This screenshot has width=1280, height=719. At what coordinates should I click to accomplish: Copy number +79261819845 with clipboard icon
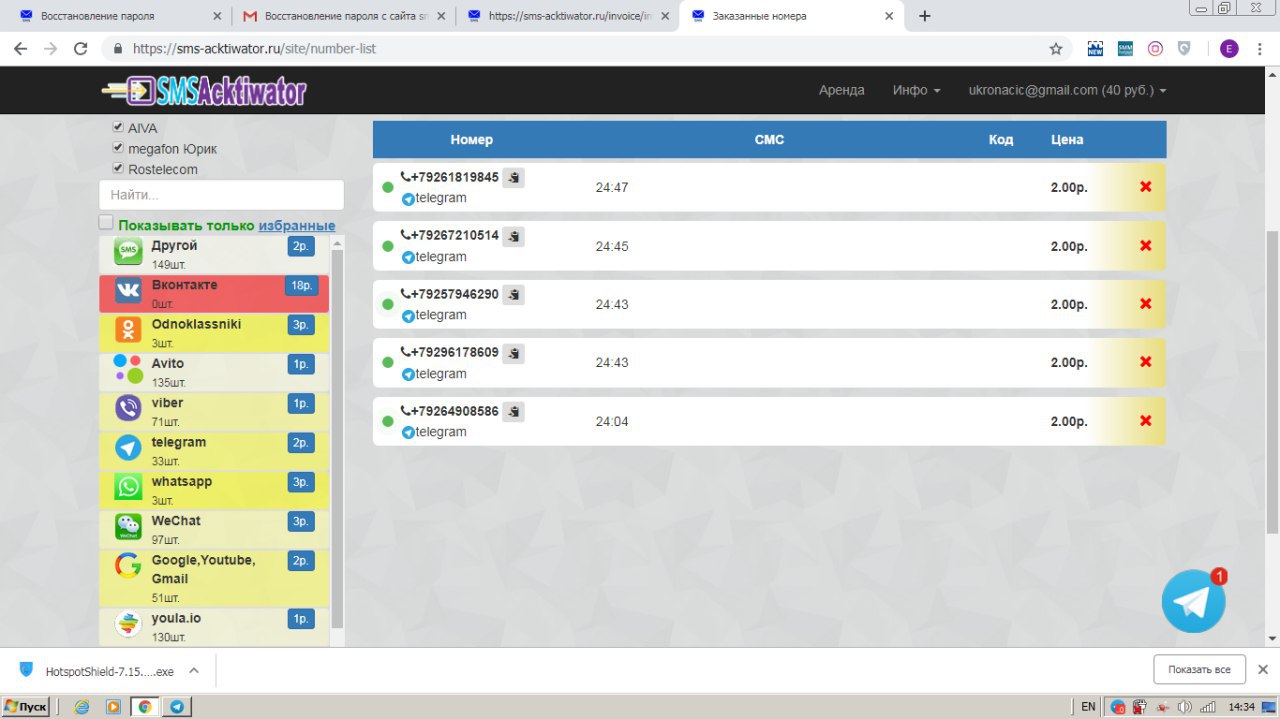pyautogui.click(x=513, y=178)
